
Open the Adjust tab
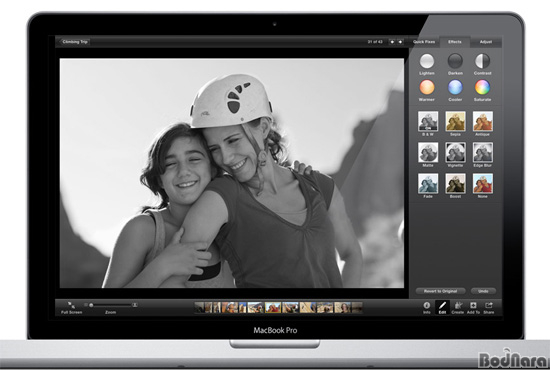point(486,42)
